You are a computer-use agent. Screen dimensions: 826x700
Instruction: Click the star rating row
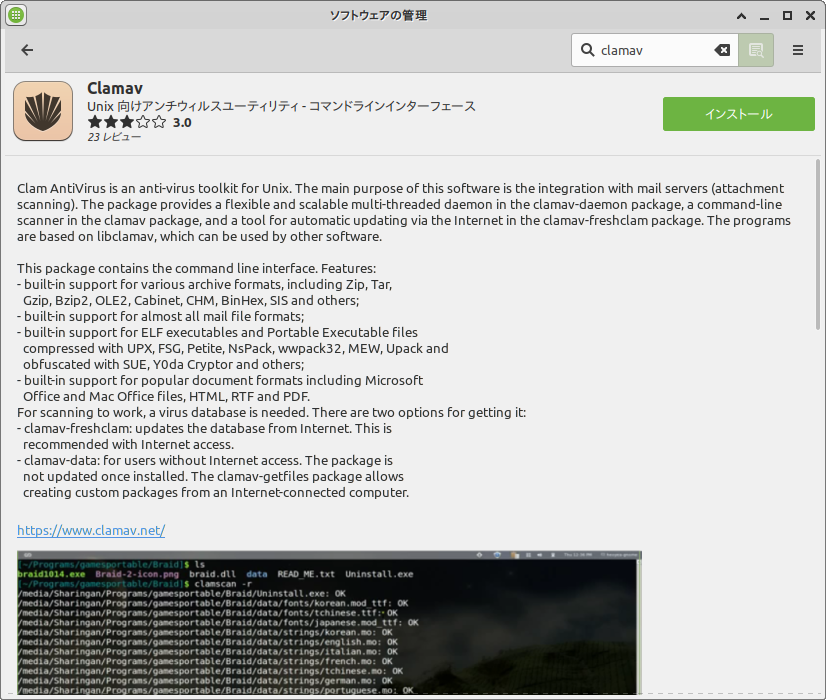click(127, 122)
